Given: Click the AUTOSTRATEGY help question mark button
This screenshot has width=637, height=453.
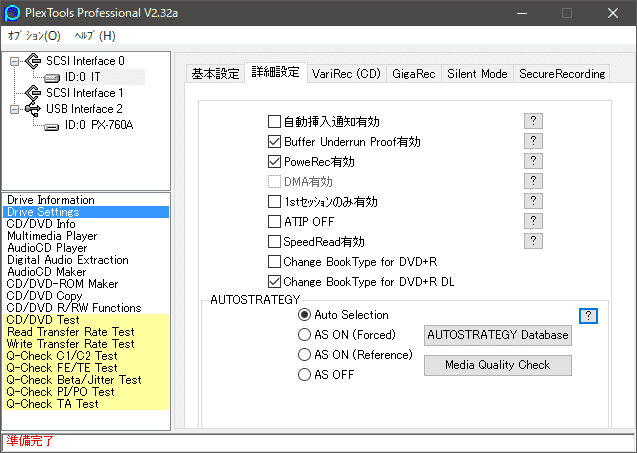Looking at the screenshot, I should coord(589,315).
